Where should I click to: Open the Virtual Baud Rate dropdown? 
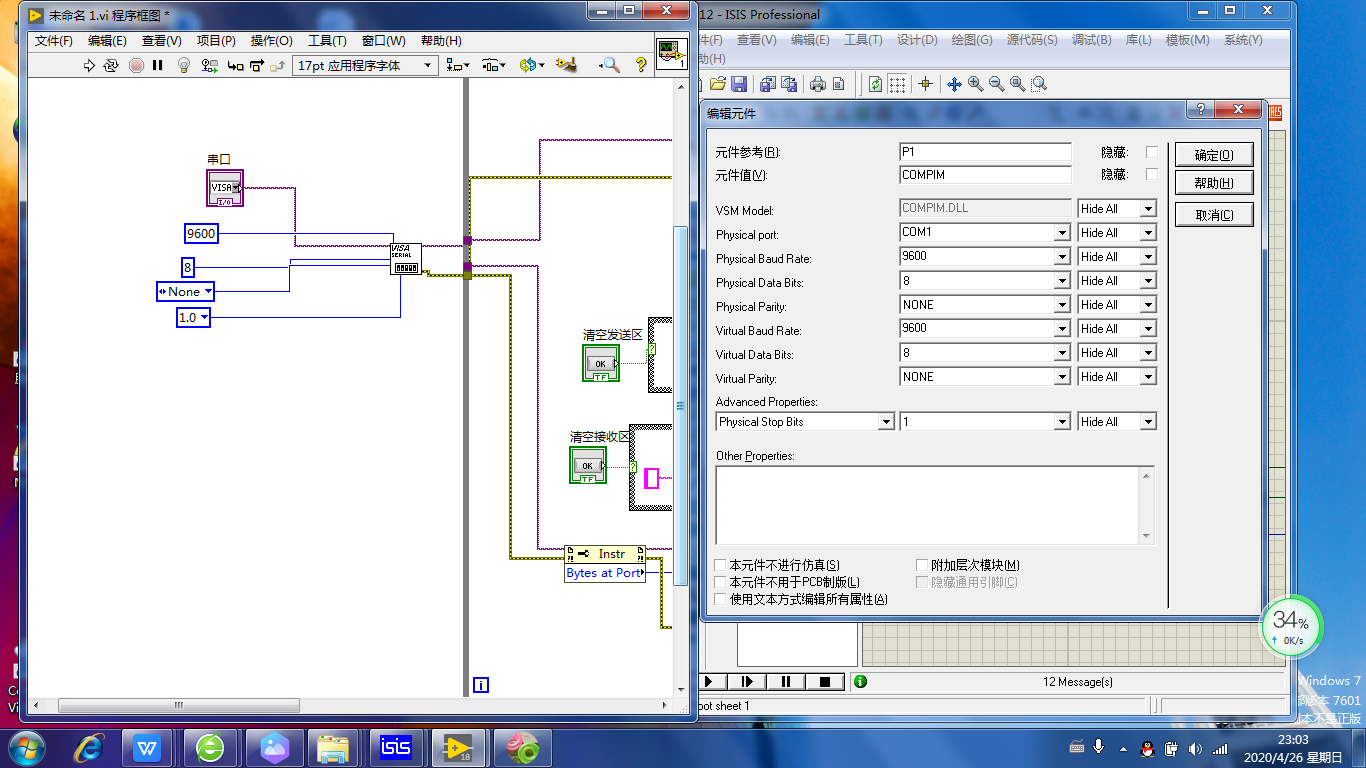point(1062,328)
